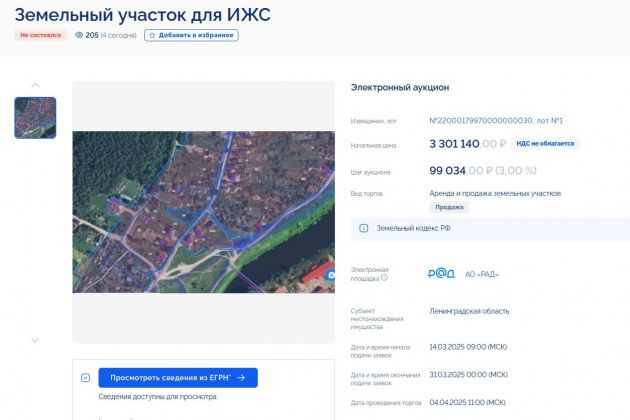The height and width of the screenshot is (420, 630).
Task: Click the shield icon left of ЕГРН button
Action: [x=85, y=378]
